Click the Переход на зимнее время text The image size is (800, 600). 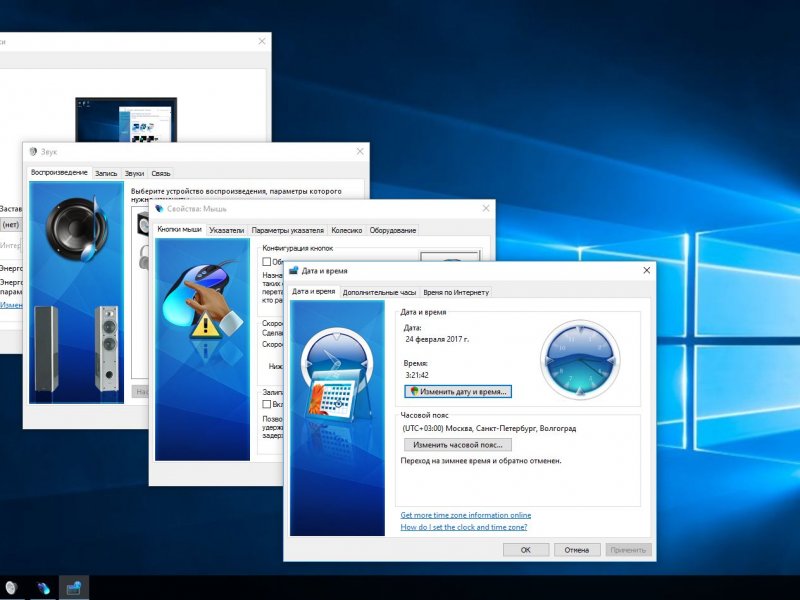[481, 460]
